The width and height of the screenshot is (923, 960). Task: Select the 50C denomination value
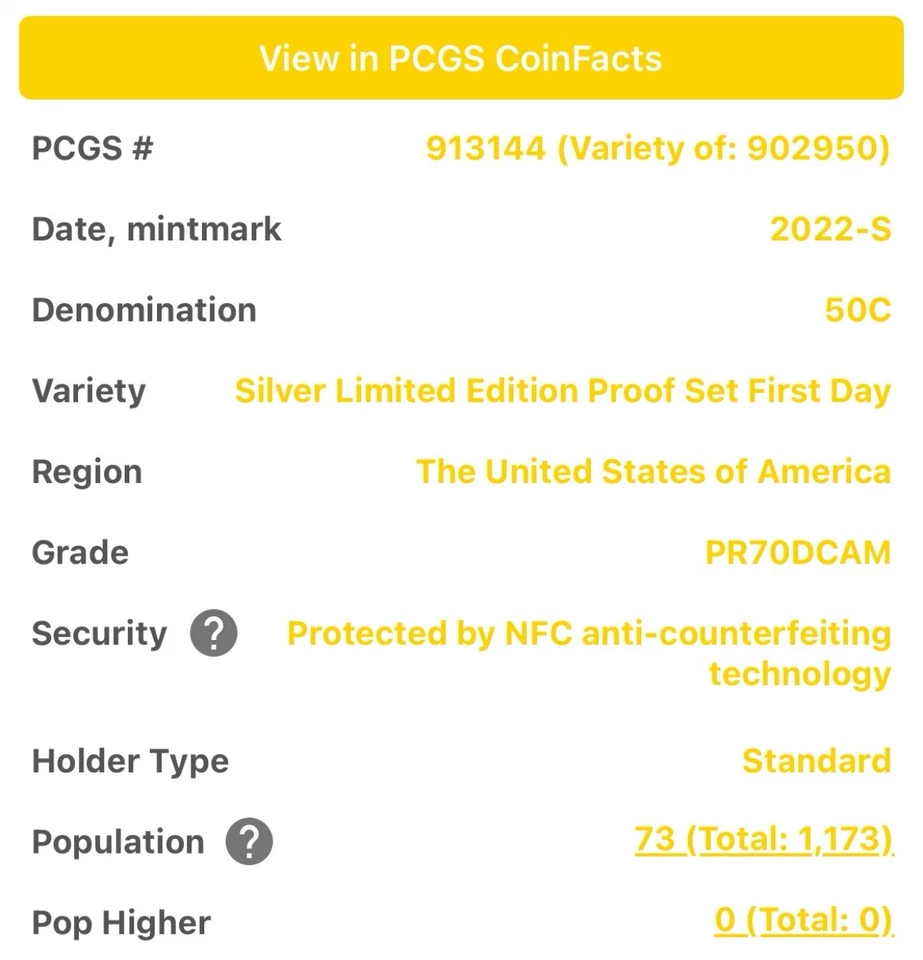(858, 310)
